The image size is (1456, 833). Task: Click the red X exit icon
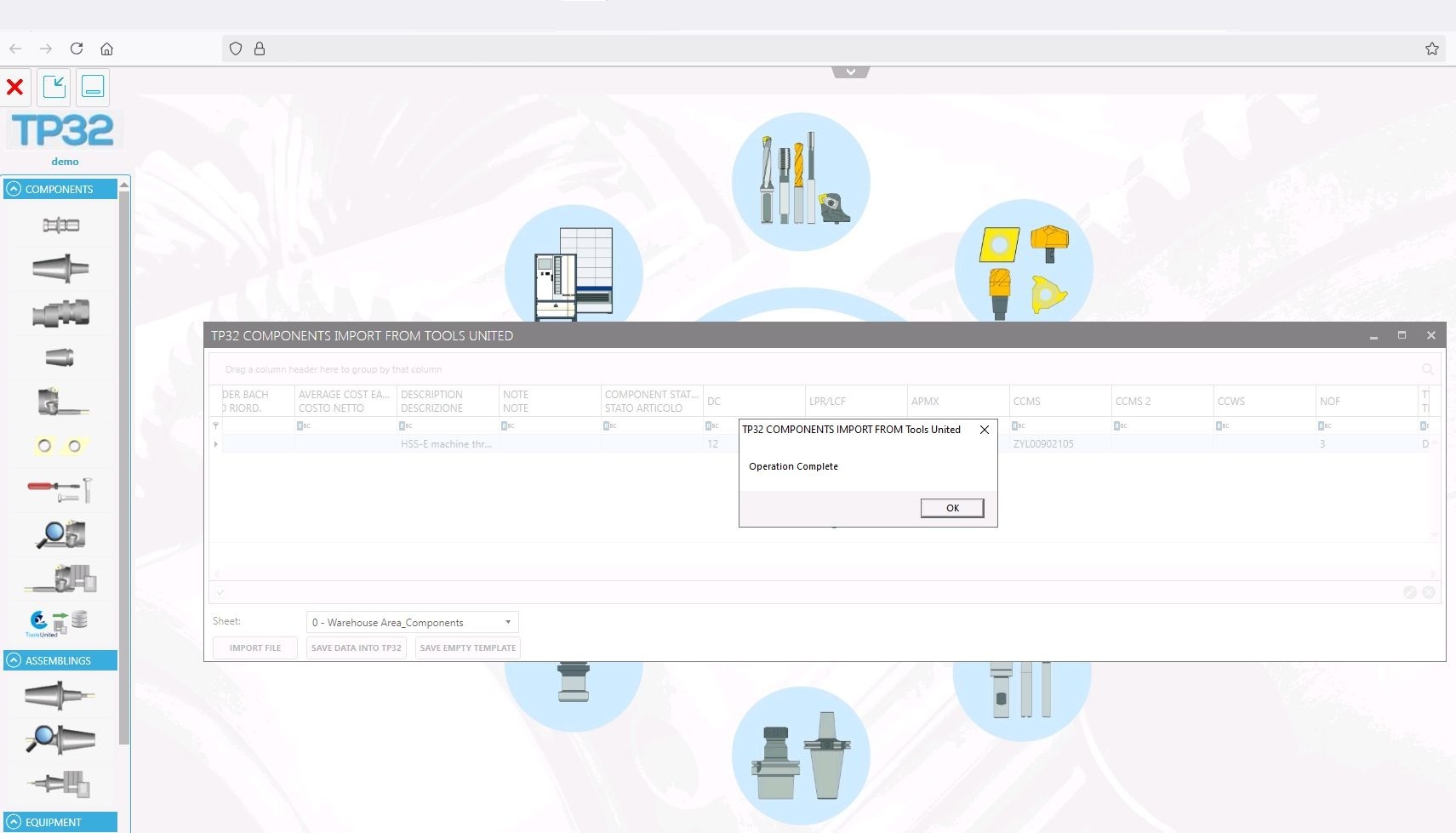15,87
